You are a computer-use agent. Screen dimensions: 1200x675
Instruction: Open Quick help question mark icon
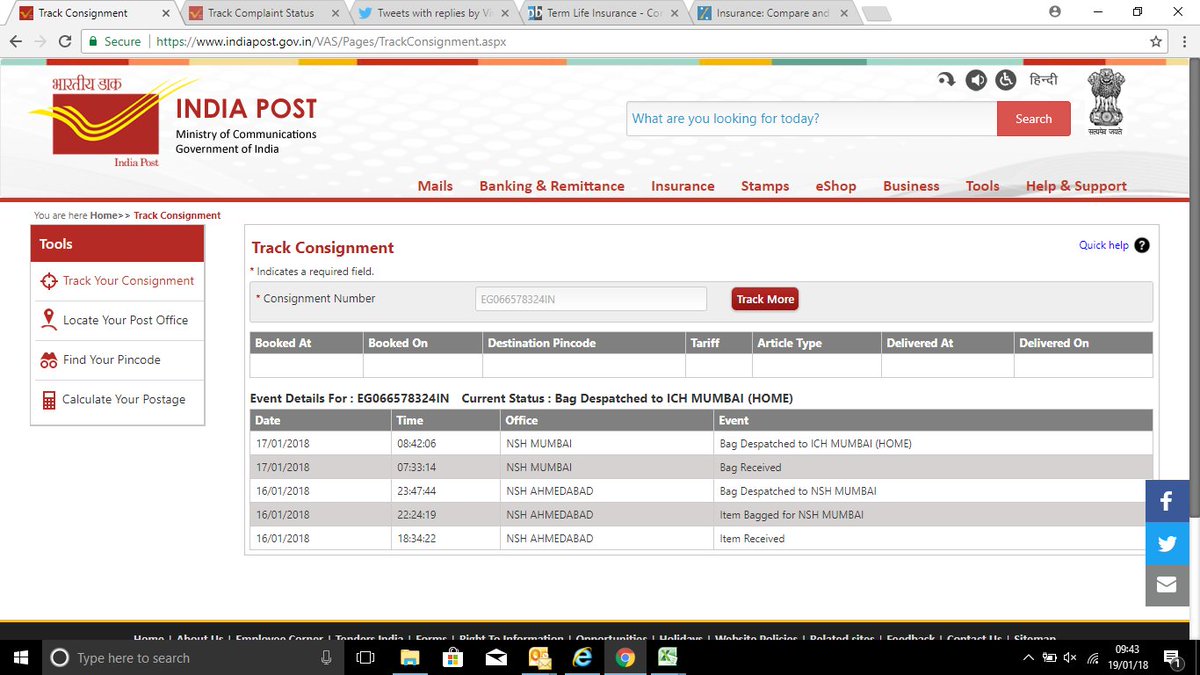pyautogui.click(x=1142, y=245)
